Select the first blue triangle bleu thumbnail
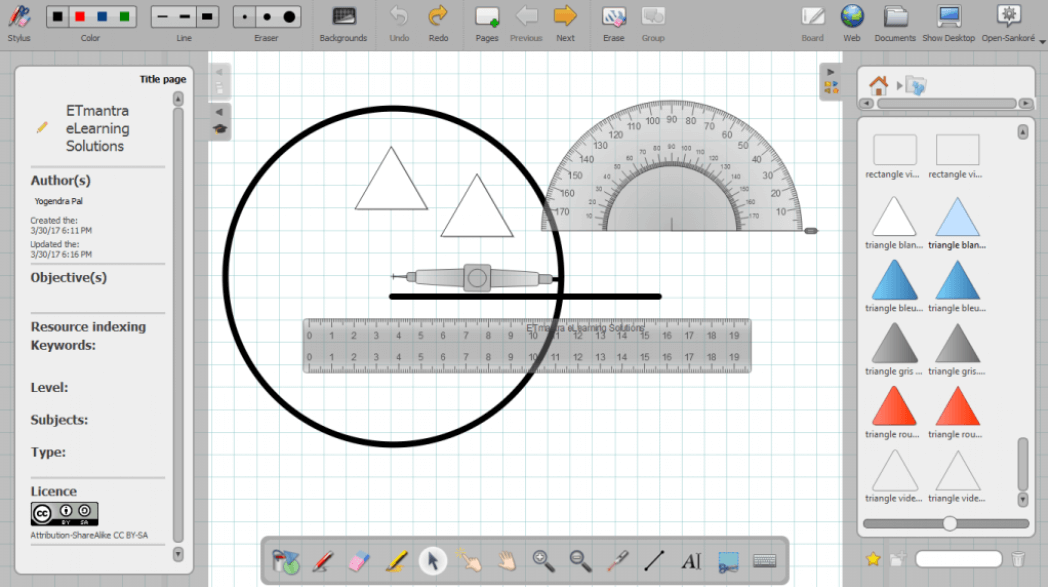This screenshot has width=1048, height=587. pos(894,279)
